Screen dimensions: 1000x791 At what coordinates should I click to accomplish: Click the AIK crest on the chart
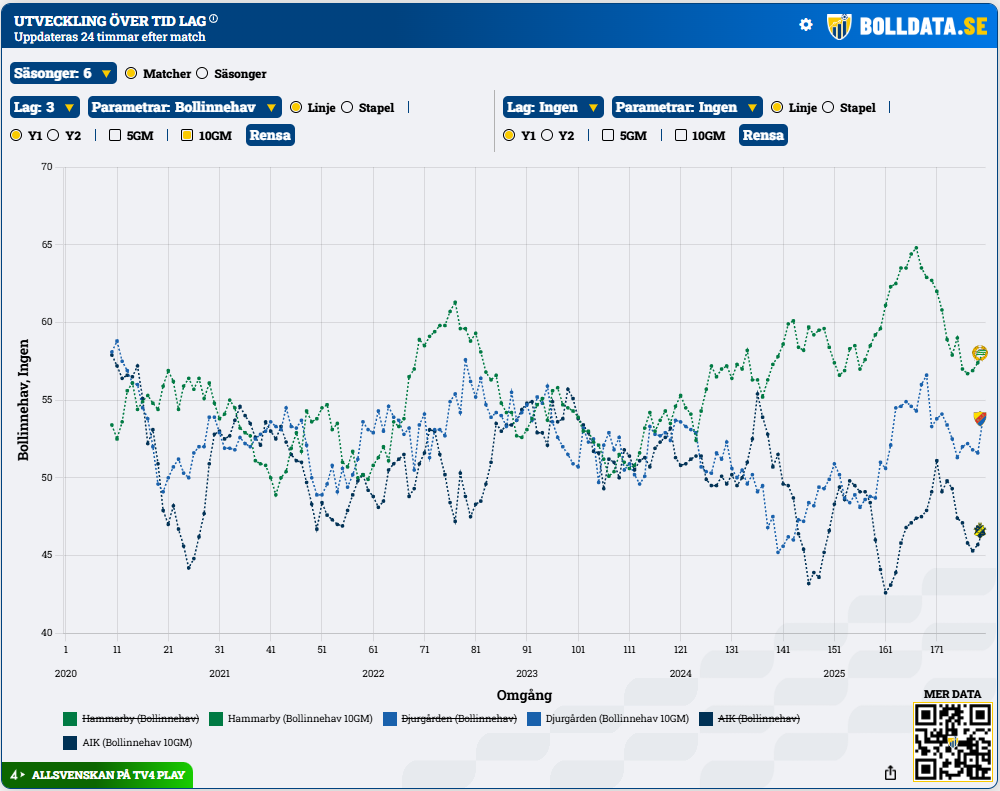click(x=981, y=530)
